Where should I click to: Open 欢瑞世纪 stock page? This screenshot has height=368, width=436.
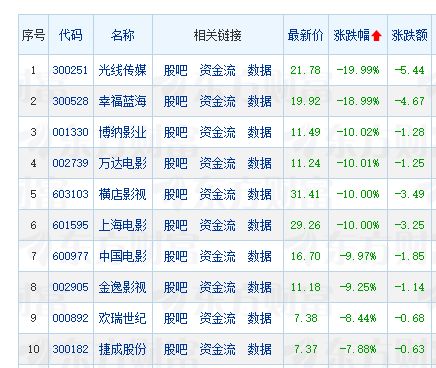(x=122, y=318)
